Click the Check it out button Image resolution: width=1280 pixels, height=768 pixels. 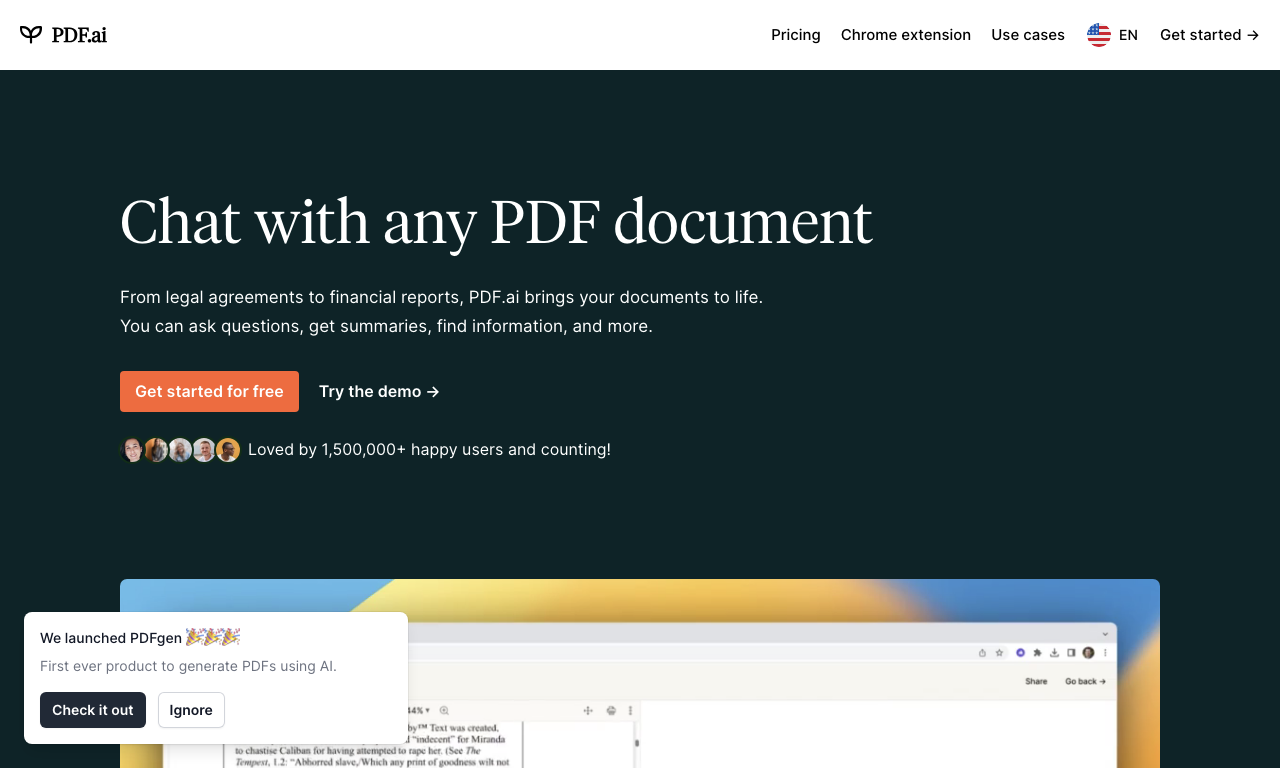coord(93,710)
